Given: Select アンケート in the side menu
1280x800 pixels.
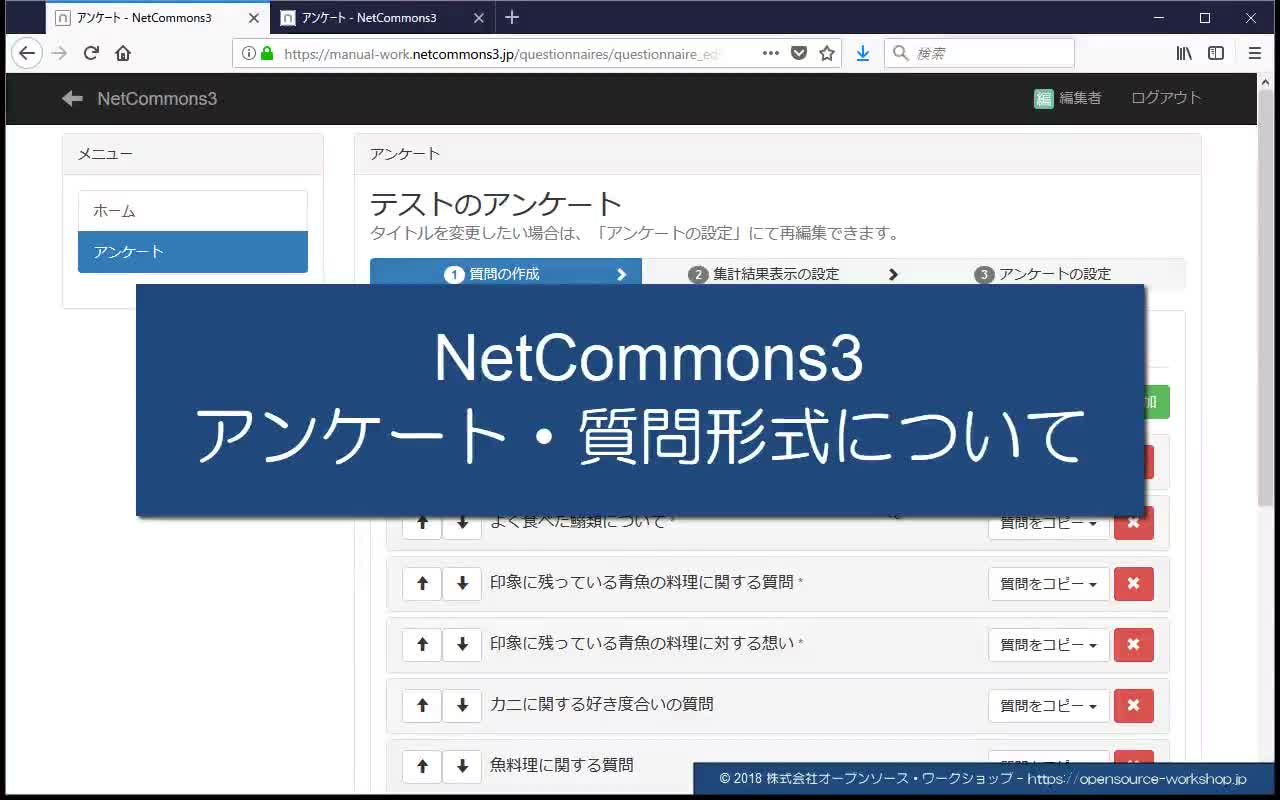Looking at the screenshot, I should pyautogui.click(x=193, y=252).
